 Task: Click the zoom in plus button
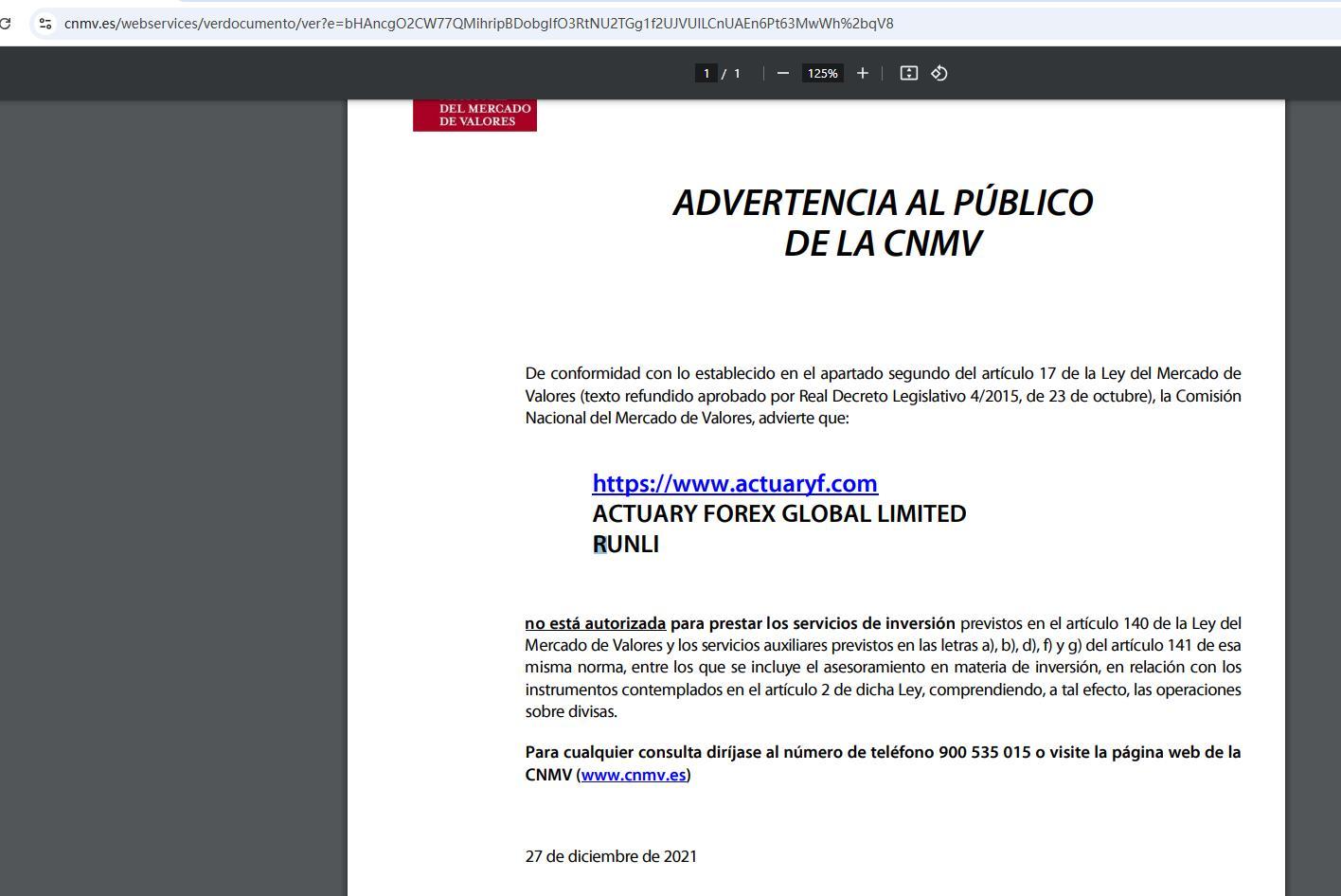click(862, 73)
